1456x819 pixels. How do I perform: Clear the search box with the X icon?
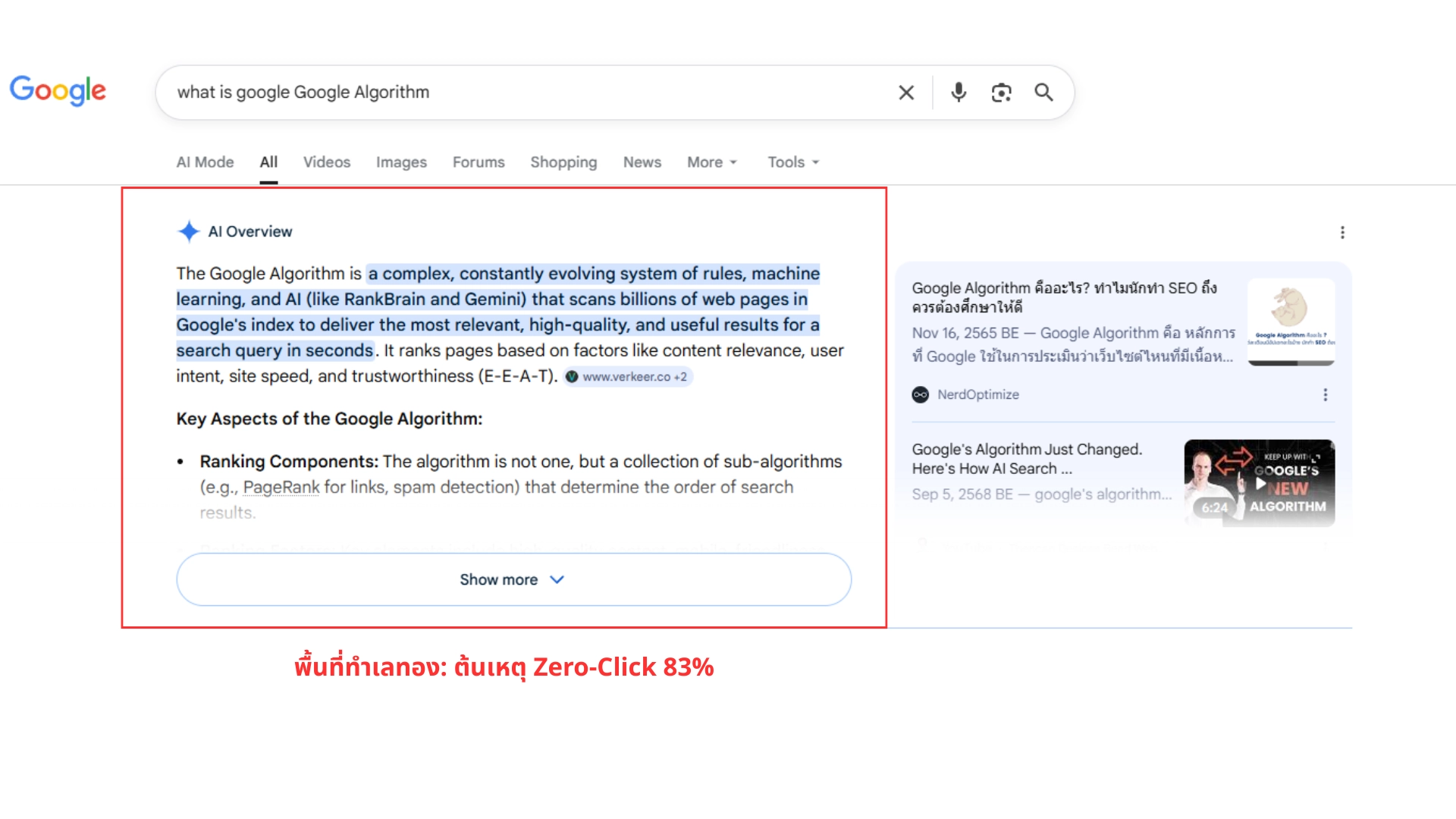[x=906, y=93]
